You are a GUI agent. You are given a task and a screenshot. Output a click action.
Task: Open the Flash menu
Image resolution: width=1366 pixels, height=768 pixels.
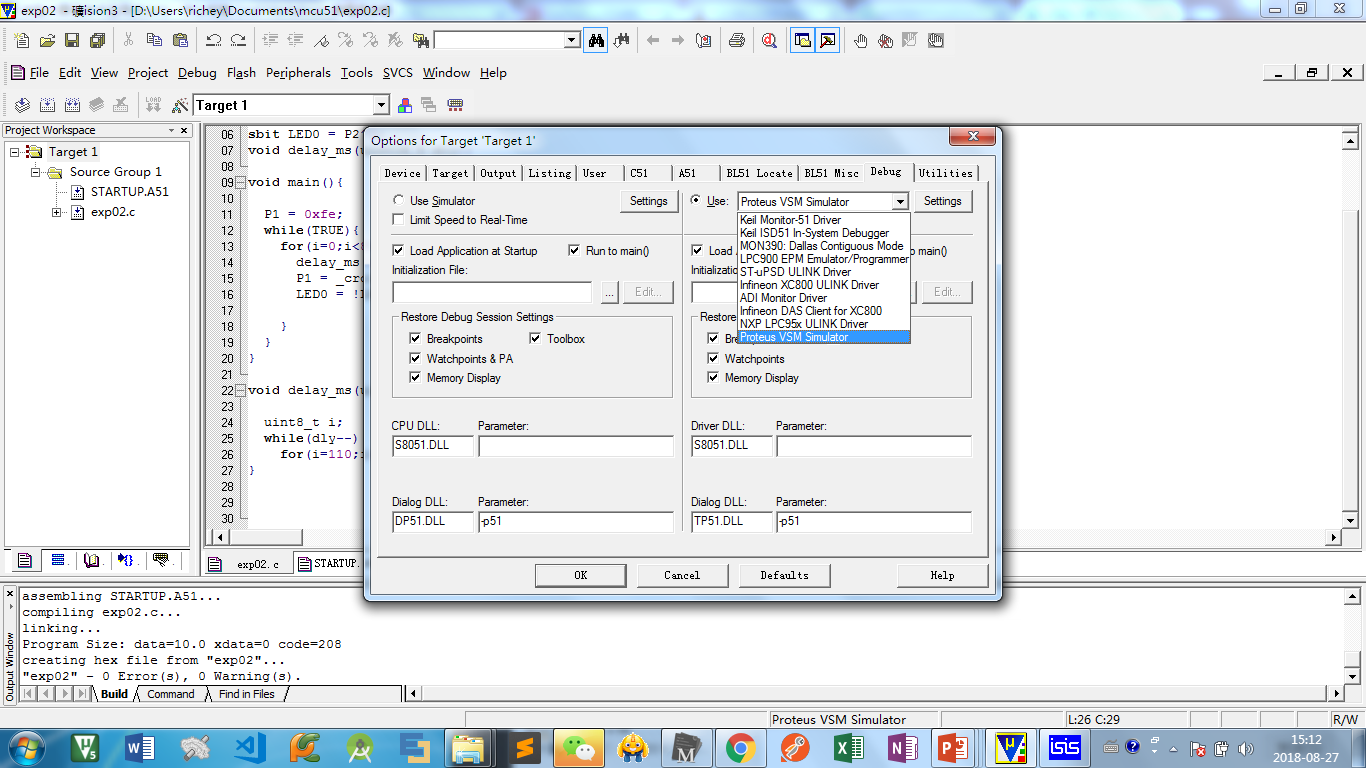coord(241,73)
